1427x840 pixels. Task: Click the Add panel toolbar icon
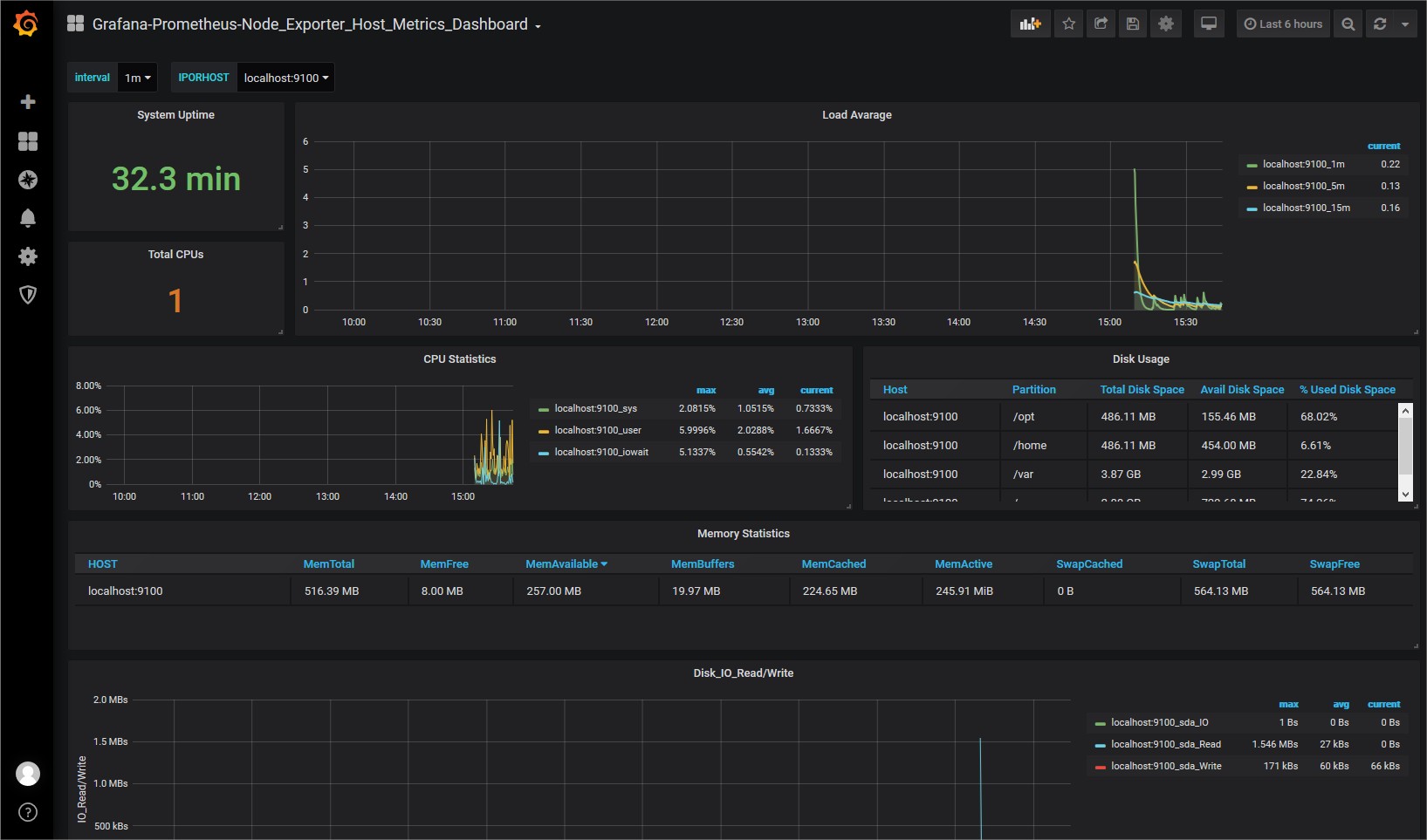[1031, 24]
